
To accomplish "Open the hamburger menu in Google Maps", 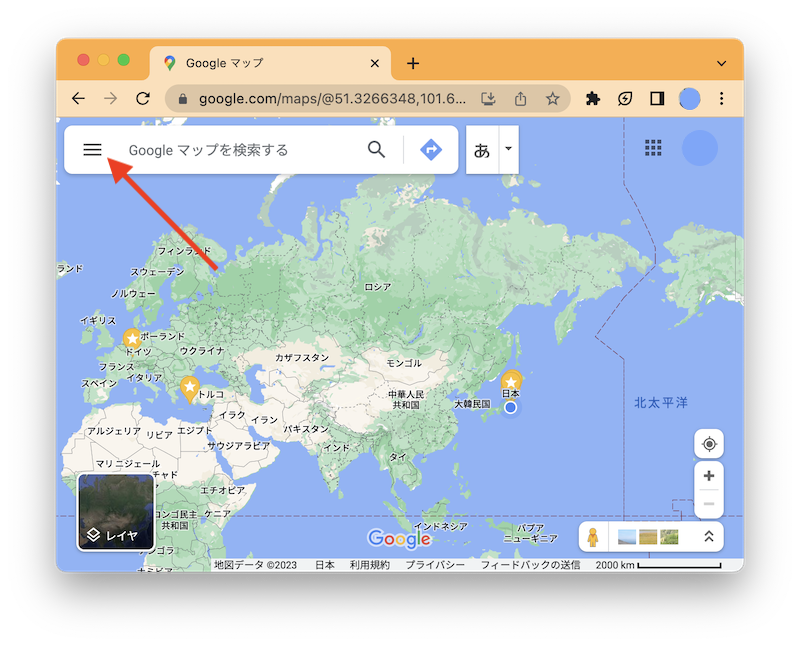I will [x=92, y=150].
